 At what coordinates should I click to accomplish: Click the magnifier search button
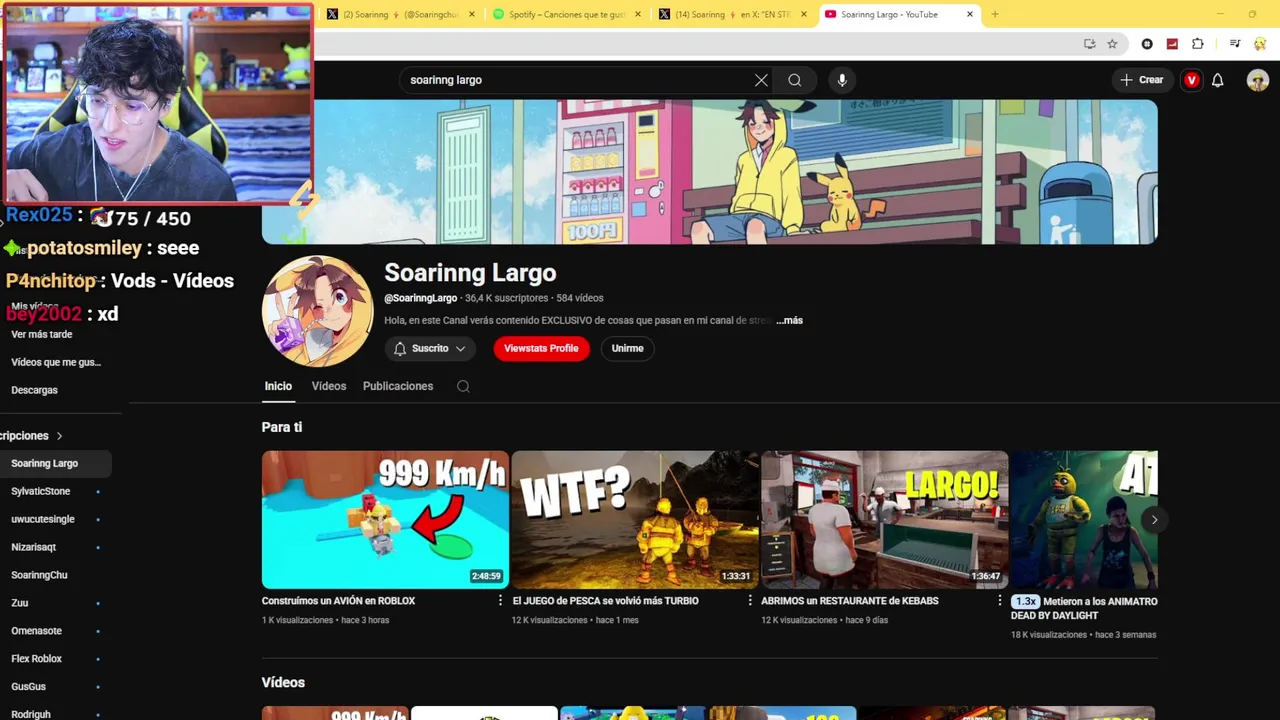click(x=795, y=80)
